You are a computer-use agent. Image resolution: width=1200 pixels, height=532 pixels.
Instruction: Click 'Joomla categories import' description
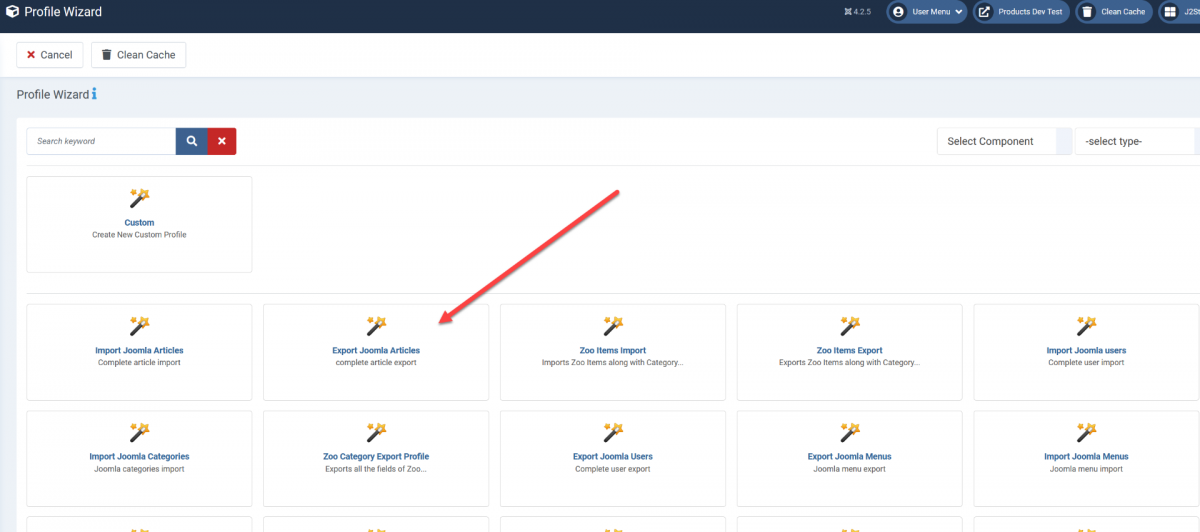pyautogui.click(x=139, y=469)
